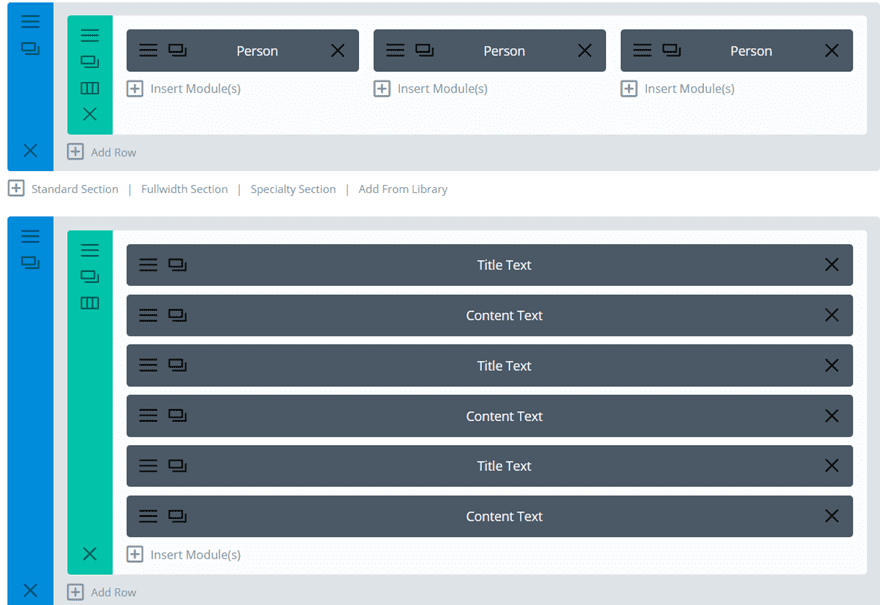Image resolution: width=880 pixels, height=605 pixels.
Task: Change column structure of the text modules row
Action: 90,303
